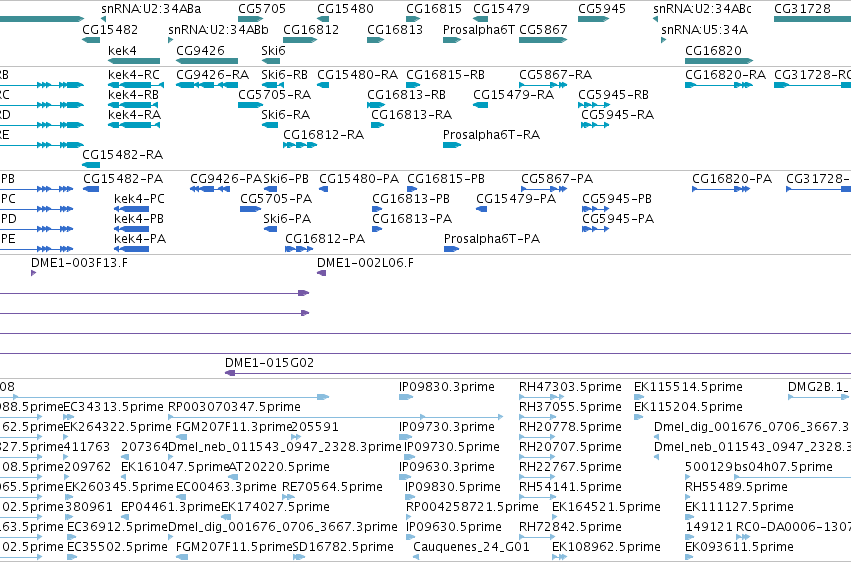Click the CG15482-RA transcript label
This screenshot has height=562, width=851.
122,155
